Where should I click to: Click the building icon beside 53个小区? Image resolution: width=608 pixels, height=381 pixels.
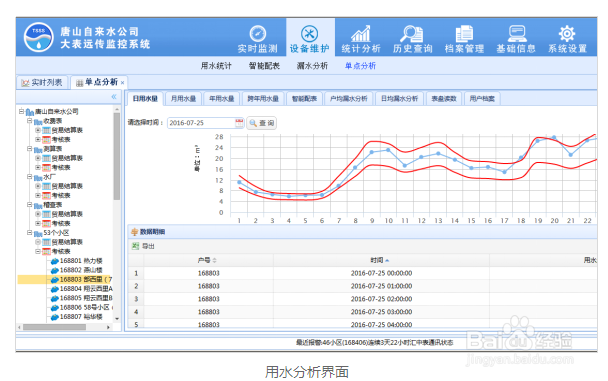[x=38, y=233]
